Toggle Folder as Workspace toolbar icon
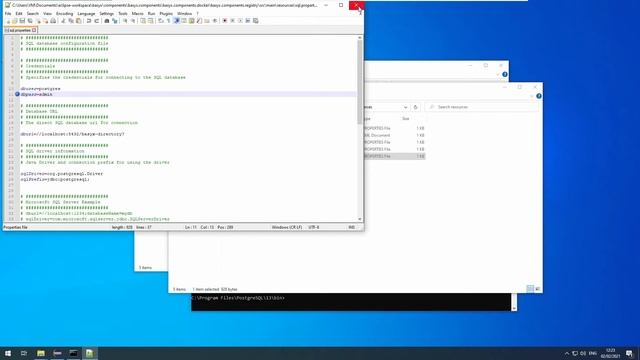640x360 pixels. click(x=207, y=20)
